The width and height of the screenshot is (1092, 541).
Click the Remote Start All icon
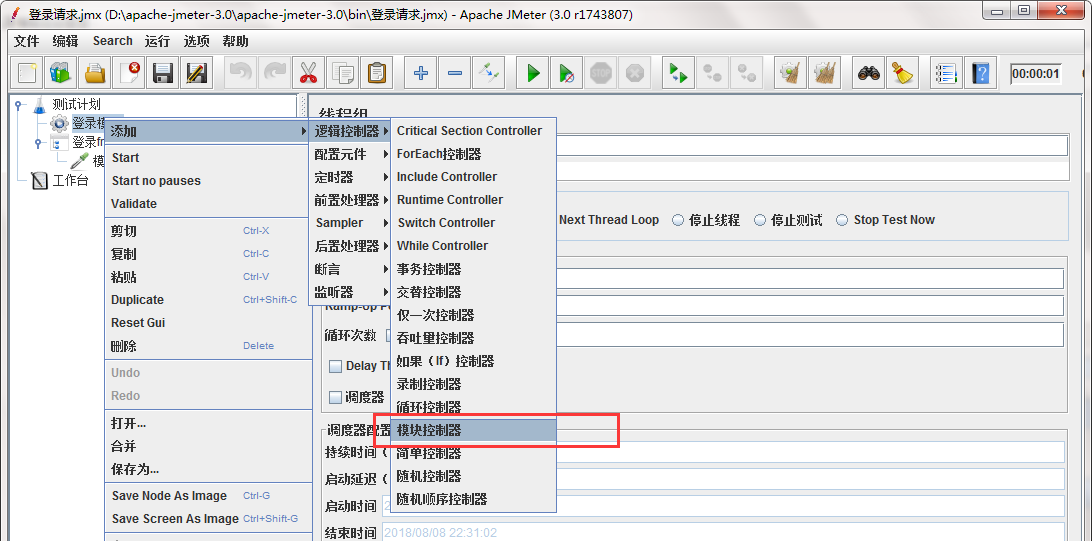coord(678,72)
